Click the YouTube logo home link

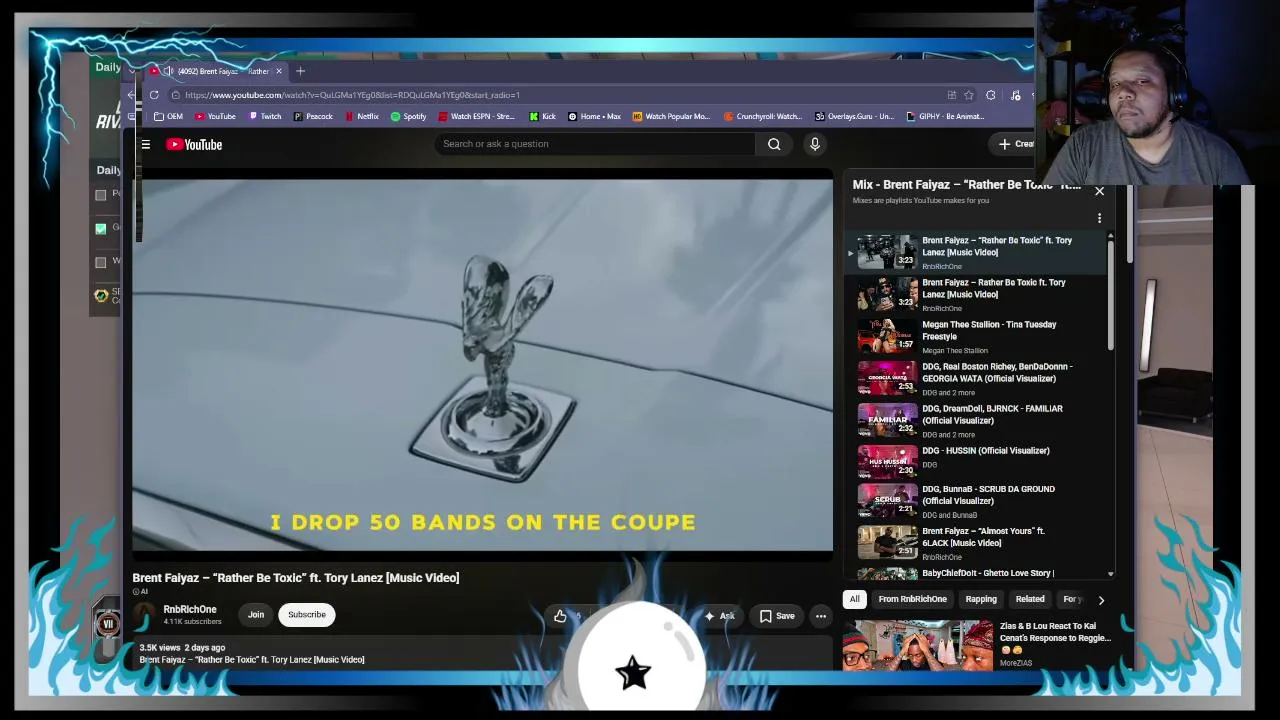(x=194, y=145)
